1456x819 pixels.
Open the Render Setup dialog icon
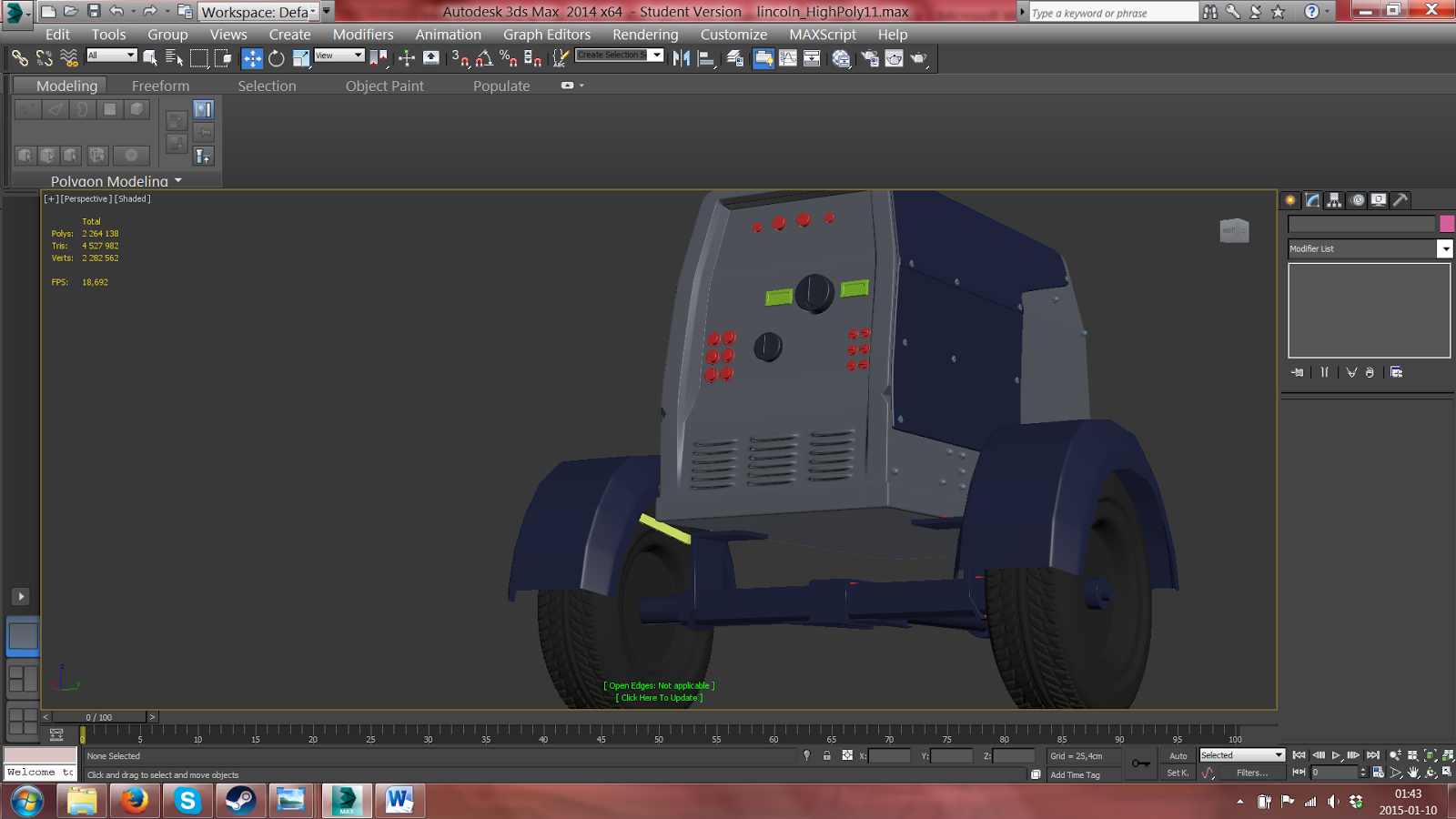tap(870, 58)
